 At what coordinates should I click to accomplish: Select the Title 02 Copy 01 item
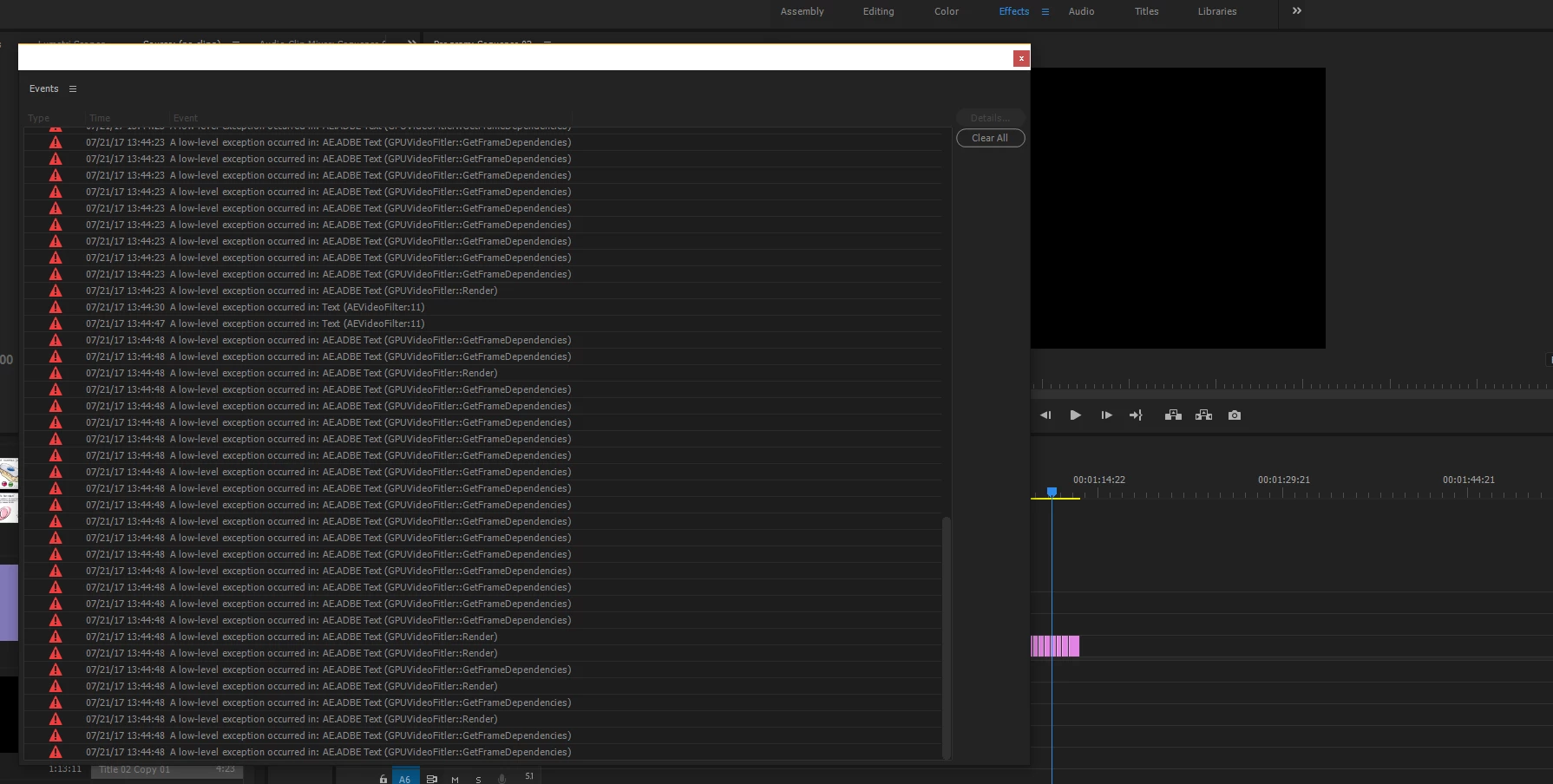[167, 770]
